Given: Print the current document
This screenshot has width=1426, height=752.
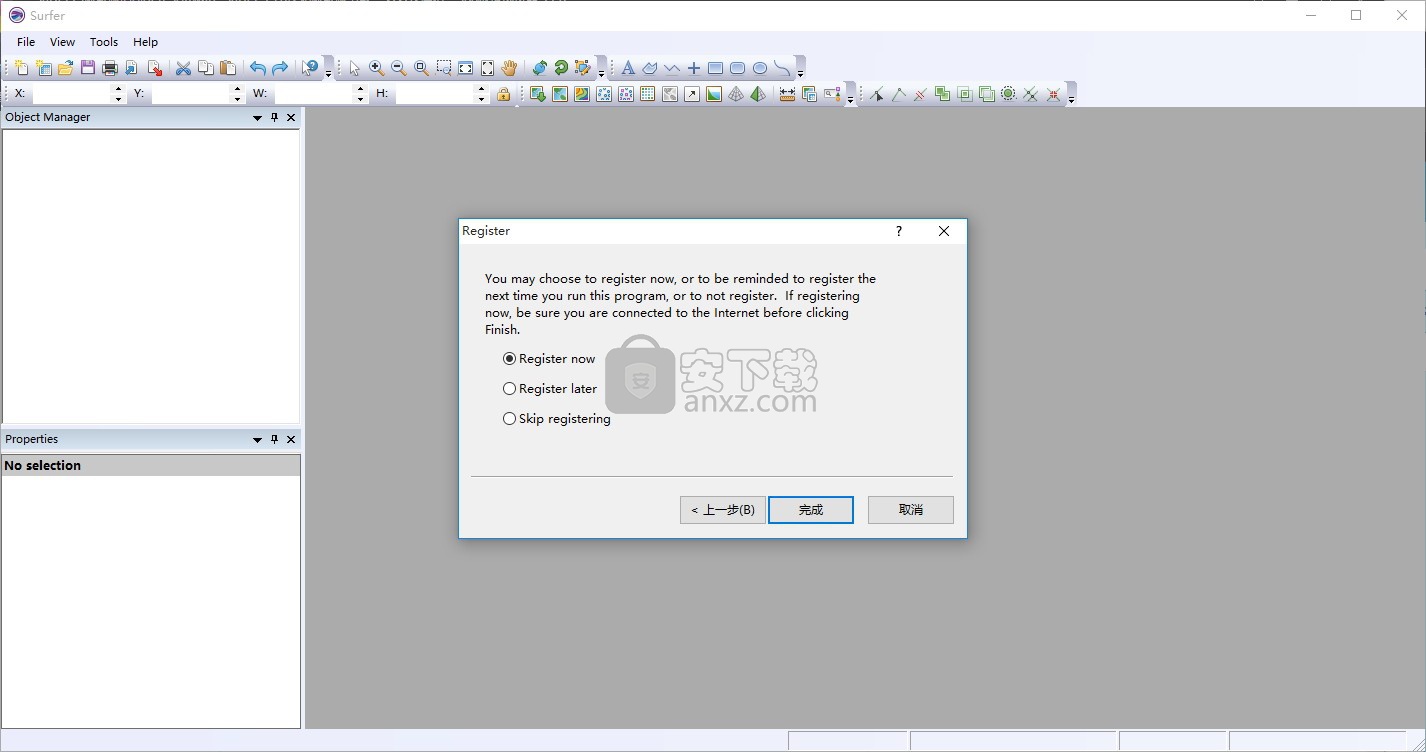Looking at the screenshot, I should pos(110,68).
